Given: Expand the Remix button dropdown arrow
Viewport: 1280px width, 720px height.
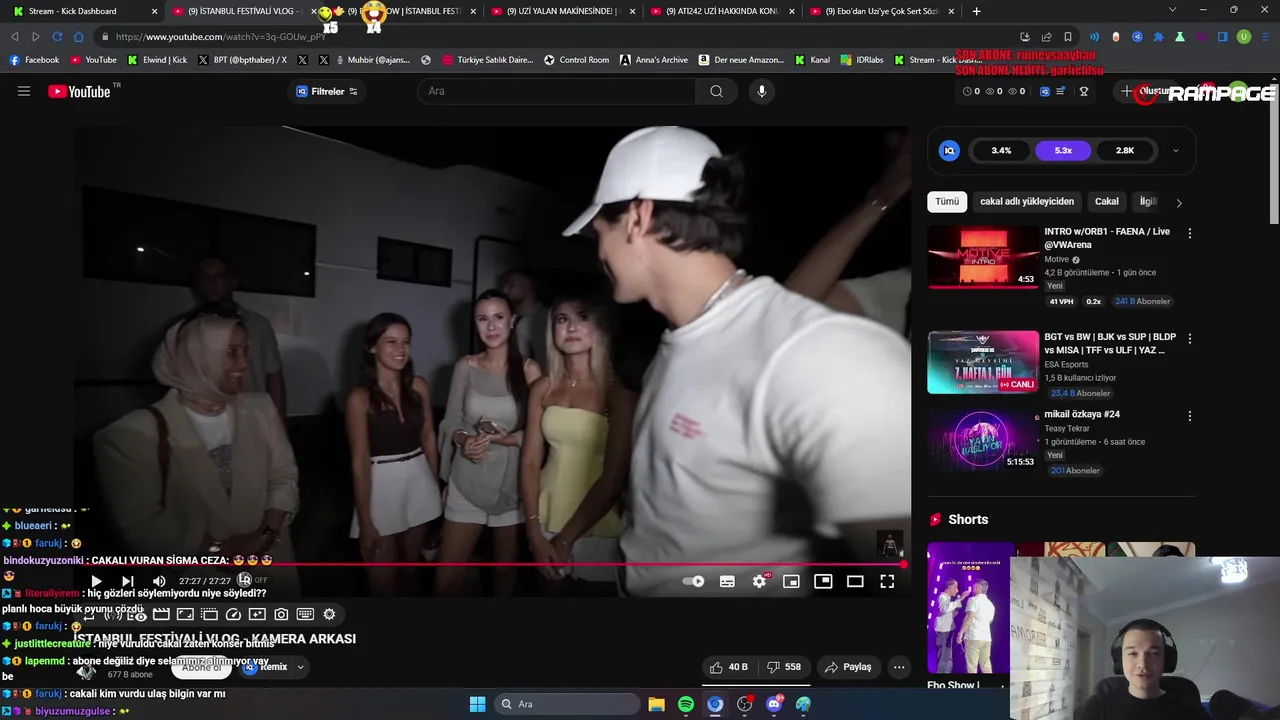Looking at the screenshot, I should point(300,667).
